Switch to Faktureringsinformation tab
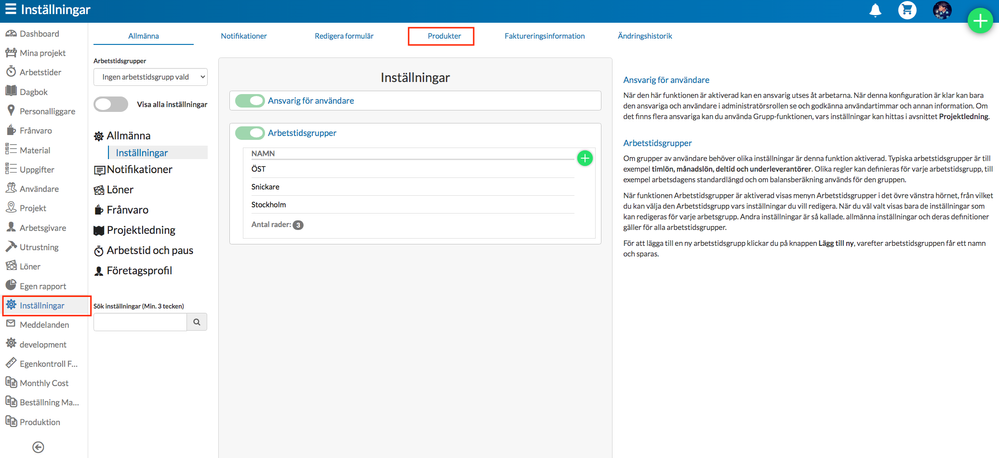999x458 pixels. coord(544,36)
